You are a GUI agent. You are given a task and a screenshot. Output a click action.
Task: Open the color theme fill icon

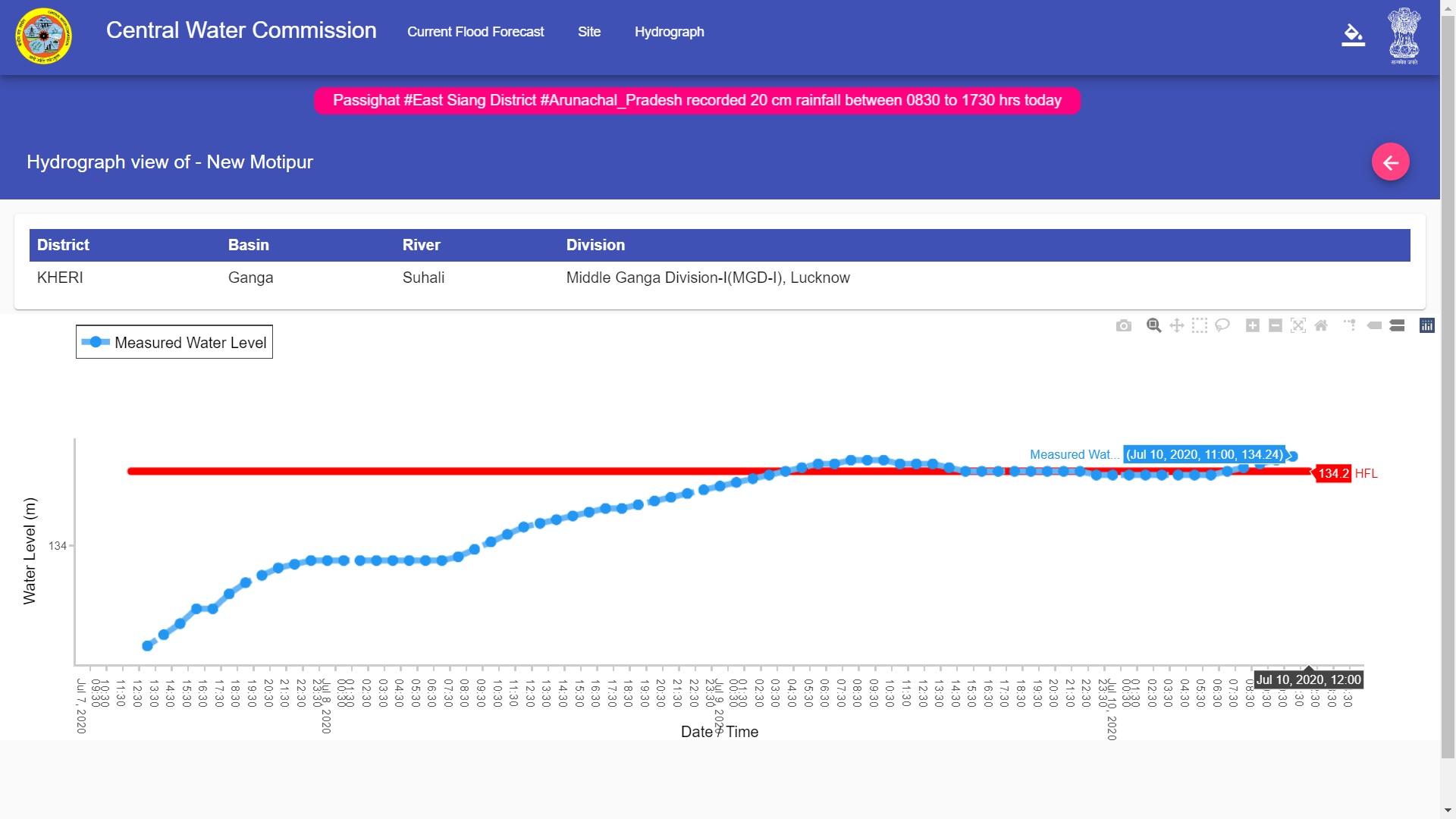click(x=1353, y=35)
